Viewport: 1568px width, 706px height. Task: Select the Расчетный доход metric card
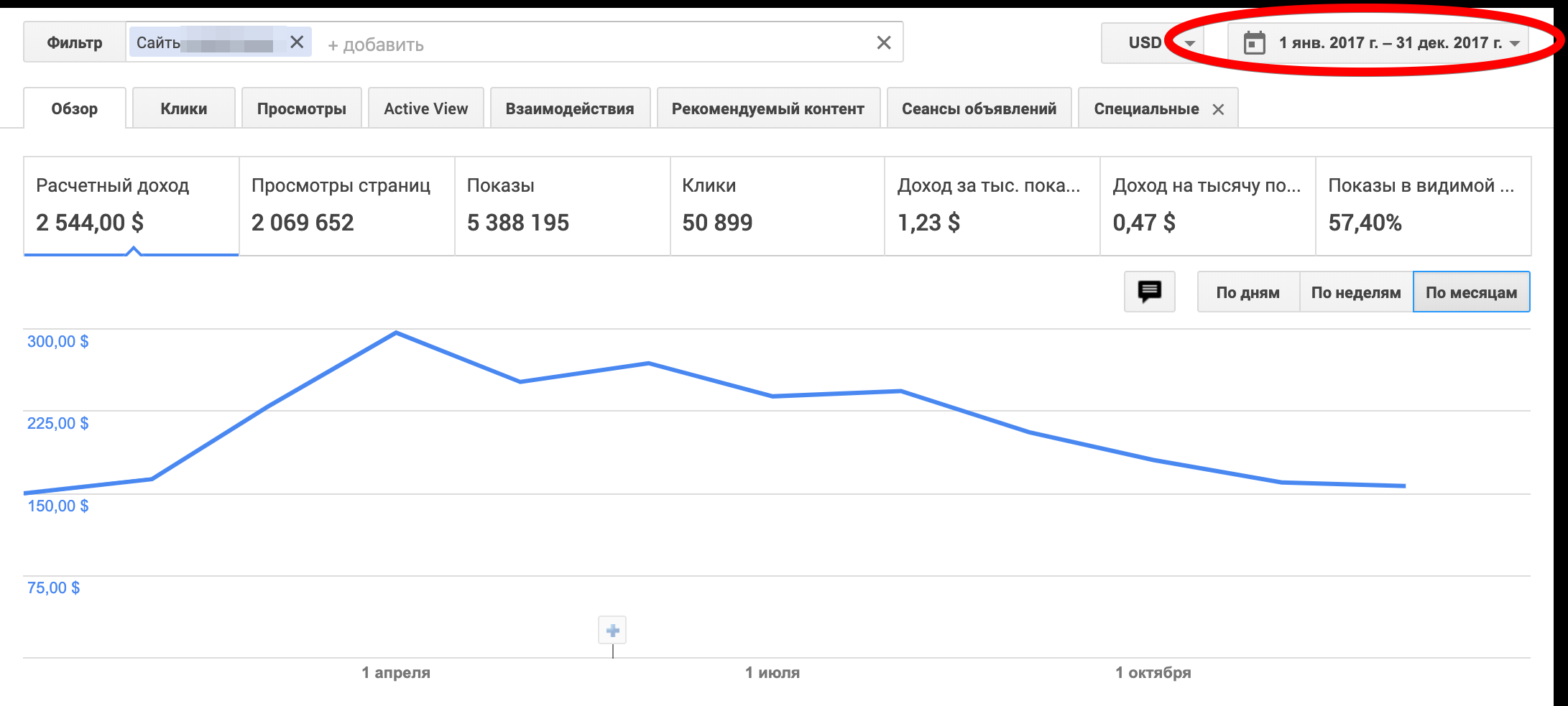pyautogui.click(x=131, y=205)
